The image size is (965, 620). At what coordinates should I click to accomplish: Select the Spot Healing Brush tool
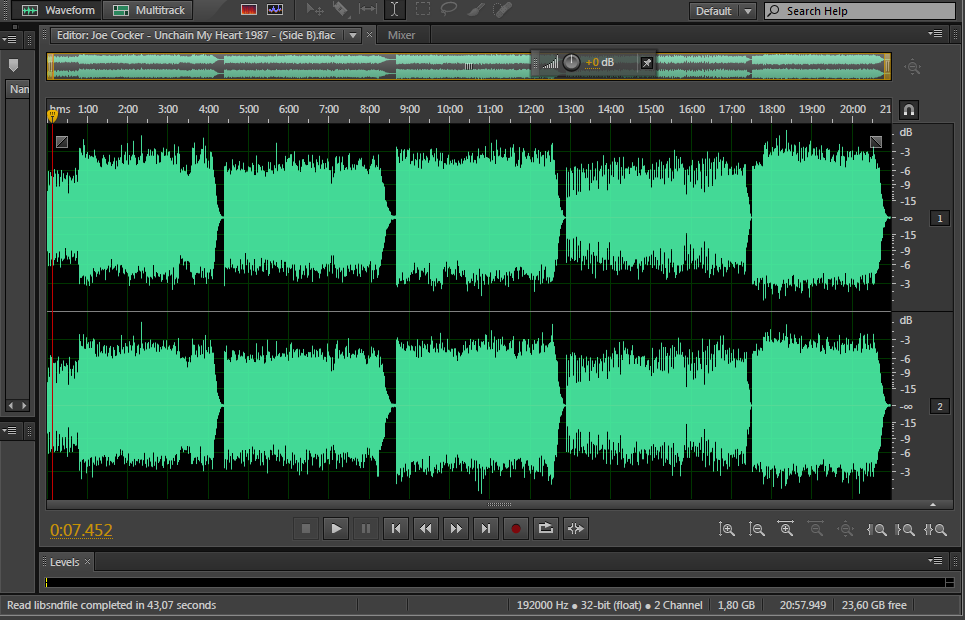click(x=503, y=9)
